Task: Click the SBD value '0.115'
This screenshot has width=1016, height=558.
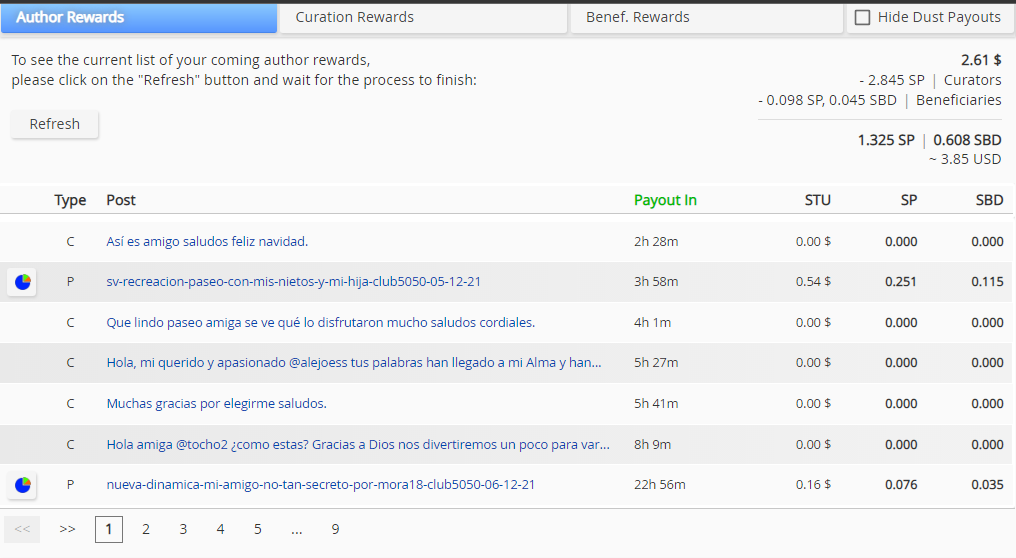Action: coord(987,282)
